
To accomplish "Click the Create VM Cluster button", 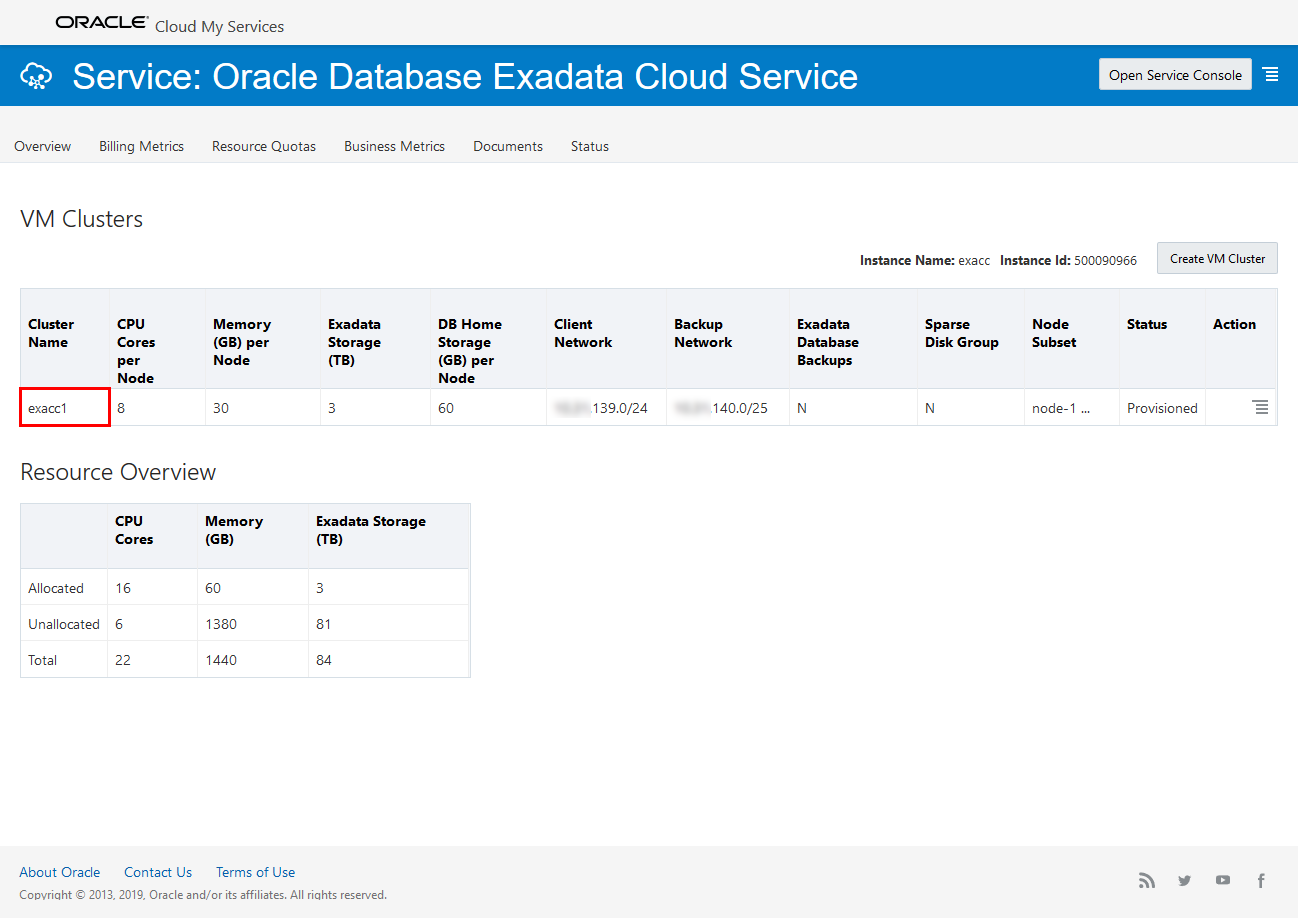I will 1217,258.
